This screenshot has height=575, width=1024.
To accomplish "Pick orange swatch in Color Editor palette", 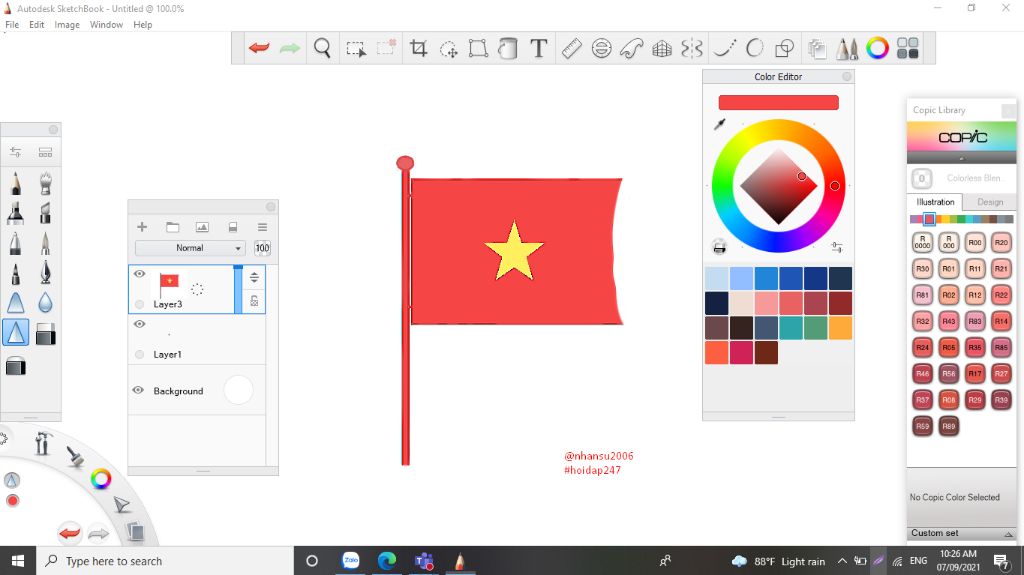I will [x=840, y=328].
